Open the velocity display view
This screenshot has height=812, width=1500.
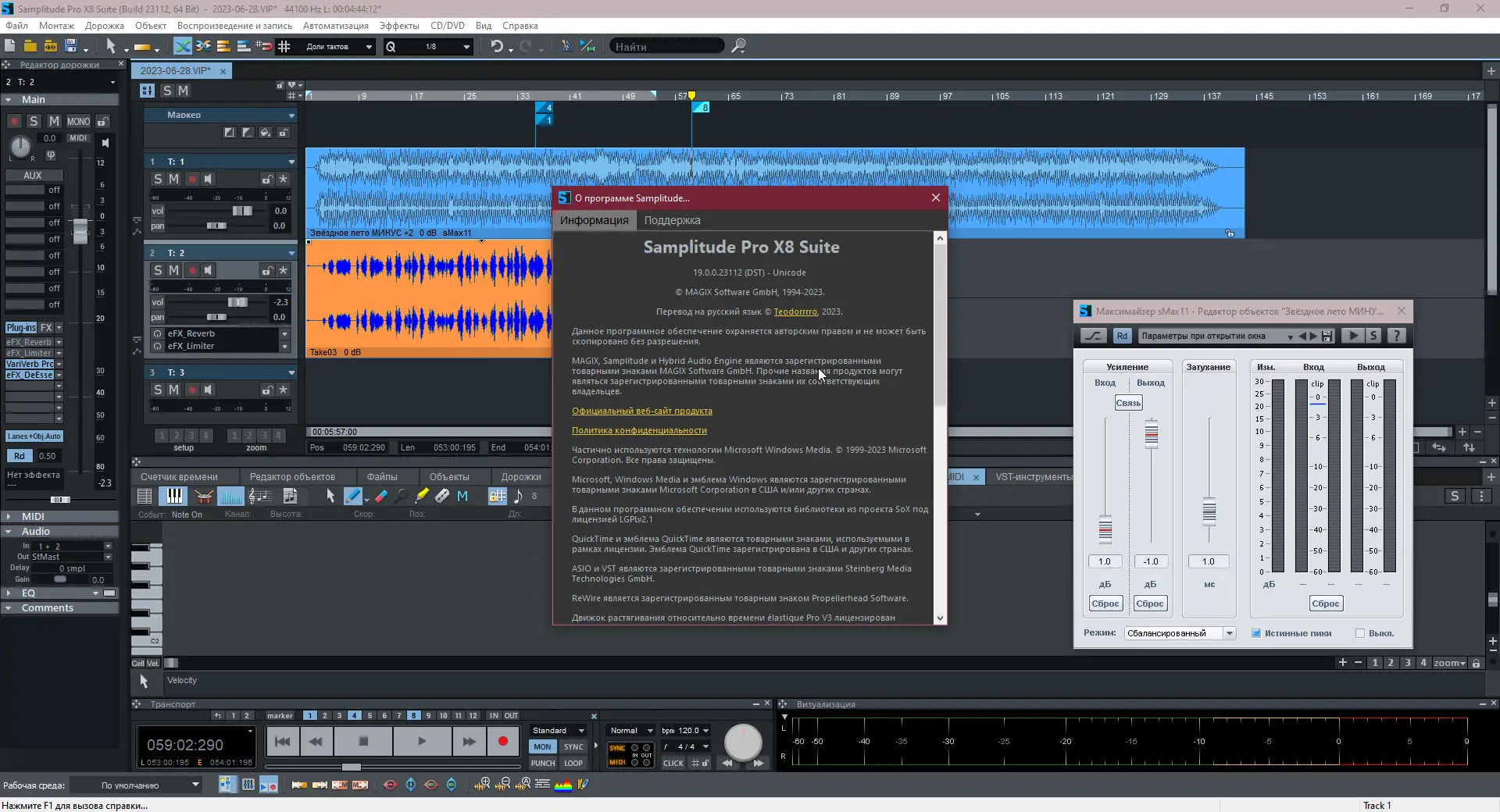[230, 496]
